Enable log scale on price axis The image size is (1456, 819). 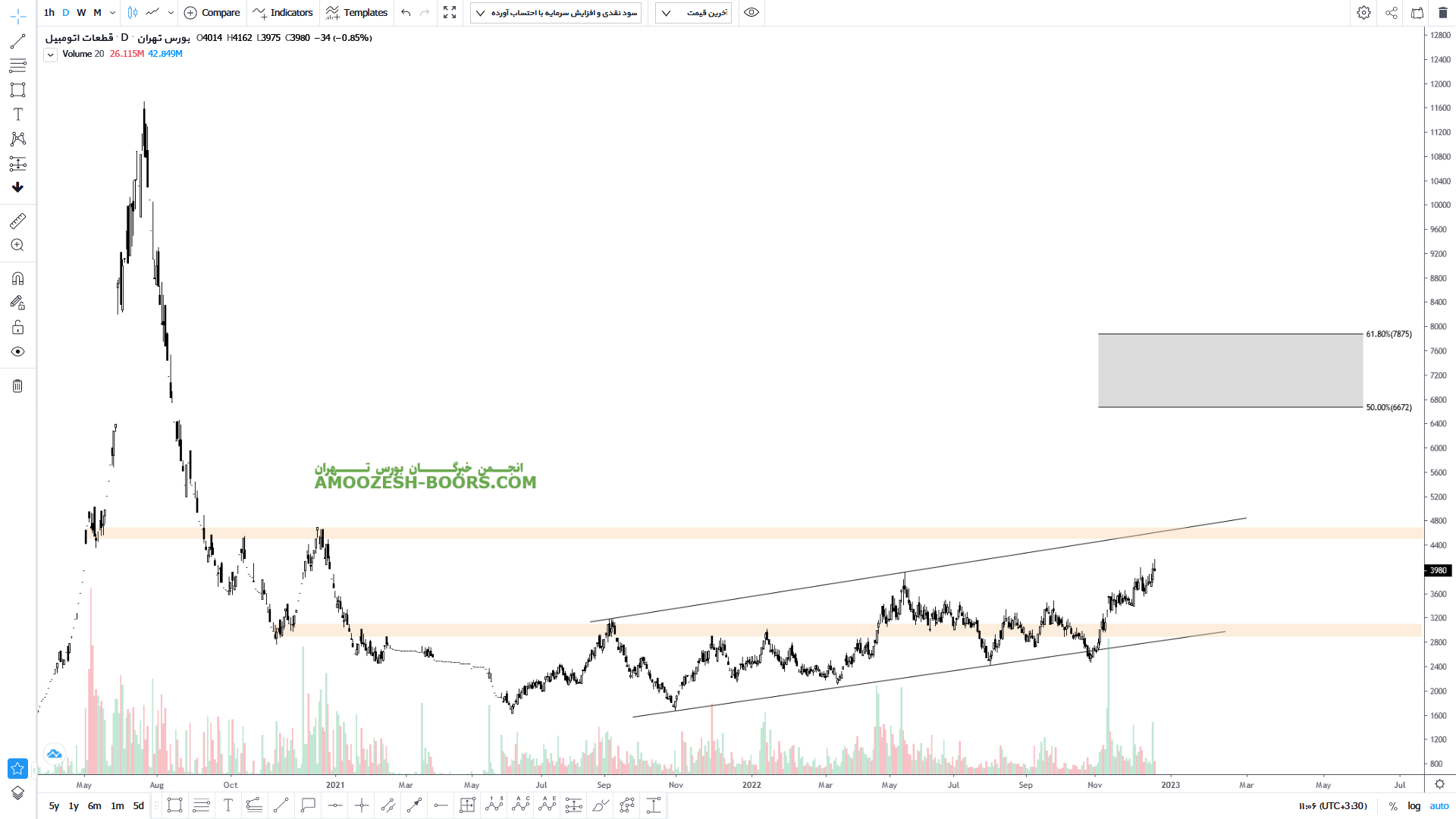pyautogui.click(x=1414, y=806)
